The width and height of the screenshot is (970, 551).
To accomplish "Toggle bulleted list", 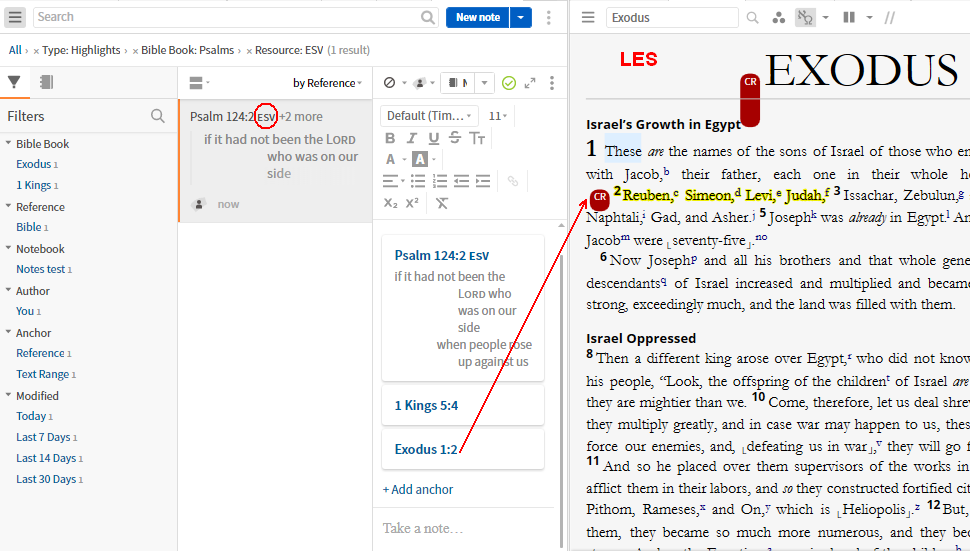I will click(418, 181).
